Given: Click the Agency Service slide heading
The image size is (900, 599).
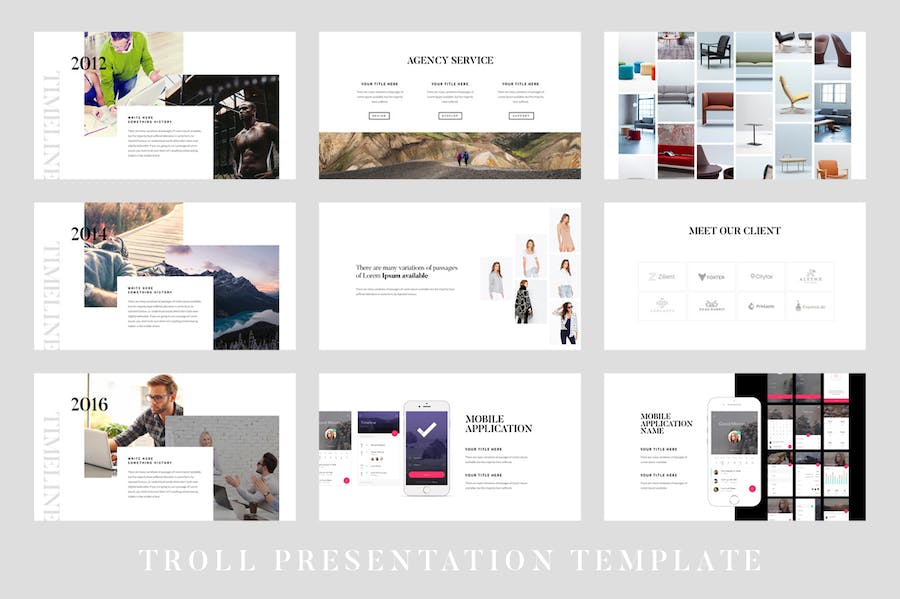Looking at the screenshot, I should pos(450,60).
